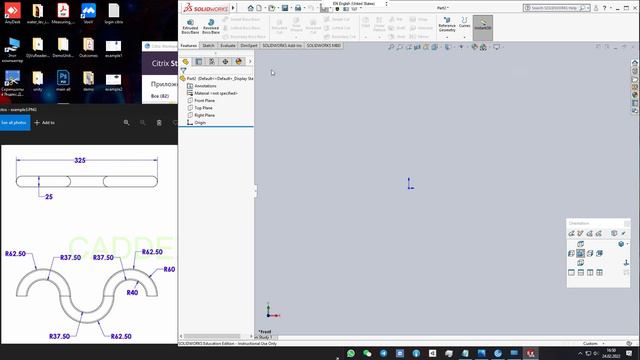Open the ConfigurationManager tab icon
Image resolution: width=640 pixels, height=360 pixels.
click(x=212, y=62)
